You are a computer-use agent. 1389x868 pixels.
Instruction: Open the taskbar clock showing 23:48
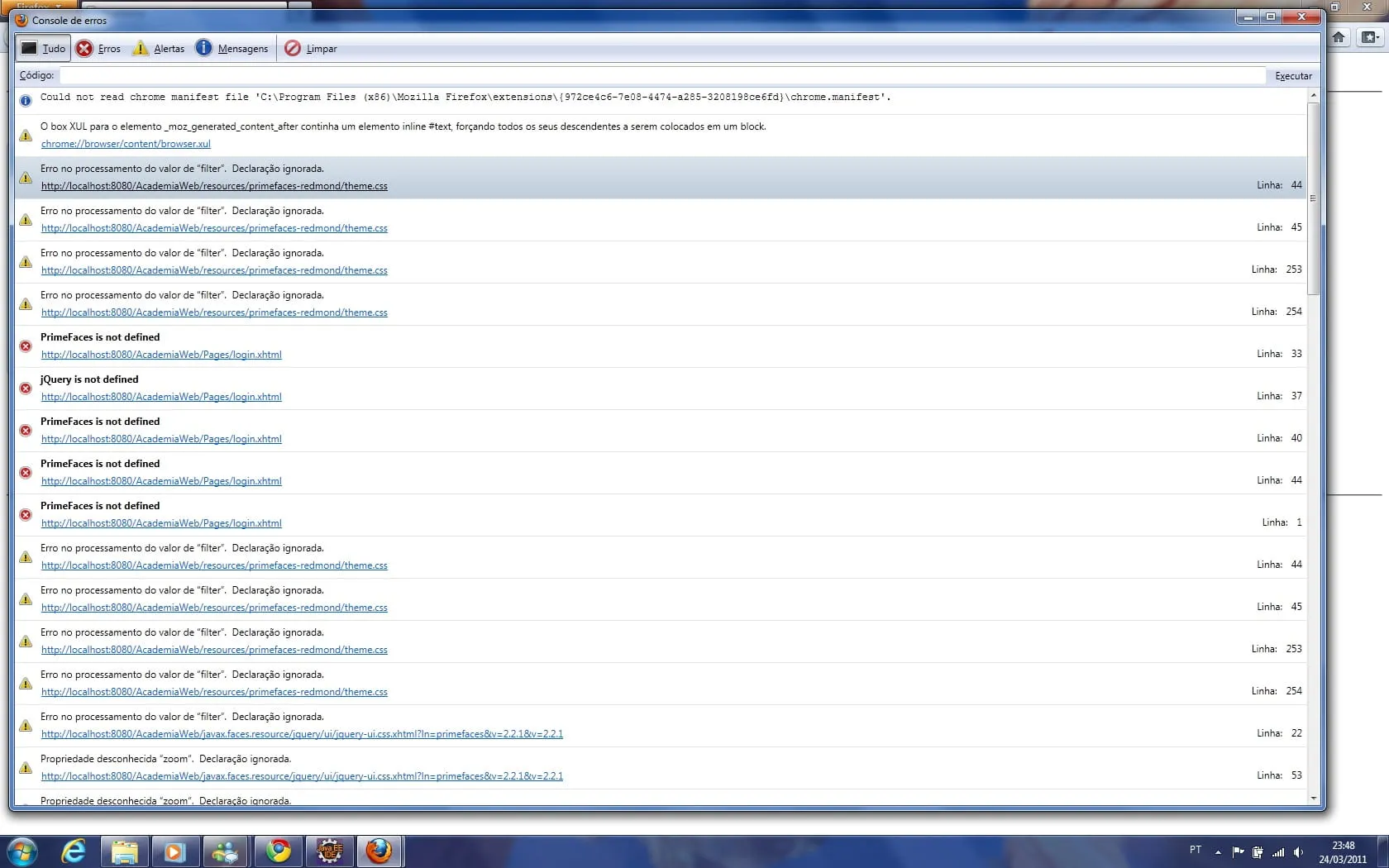[1343, 852]
